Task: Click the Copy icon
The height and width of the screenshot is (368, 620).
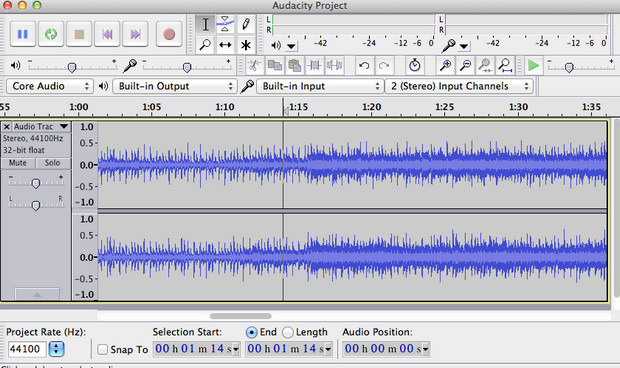Action: (274, 65)
